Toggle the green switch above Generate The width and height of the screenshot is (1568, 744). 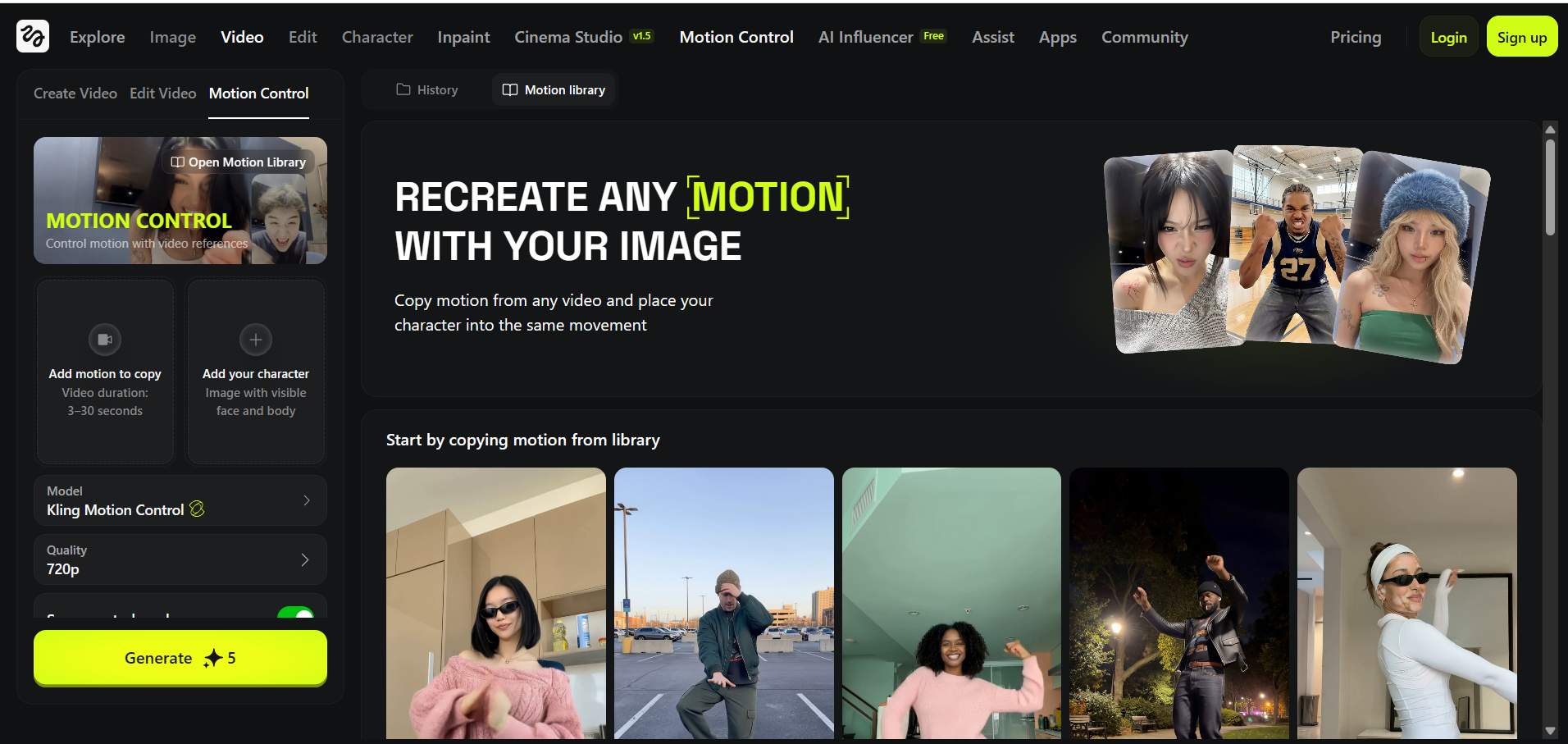pyautogui.click(x=296, y=613)
